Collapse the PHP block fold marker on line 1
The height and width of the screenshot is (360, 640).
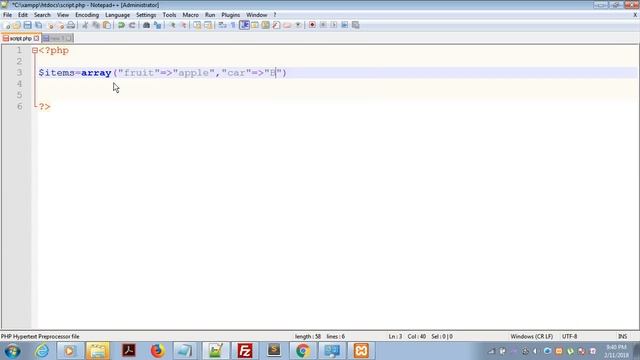(35, 51)
